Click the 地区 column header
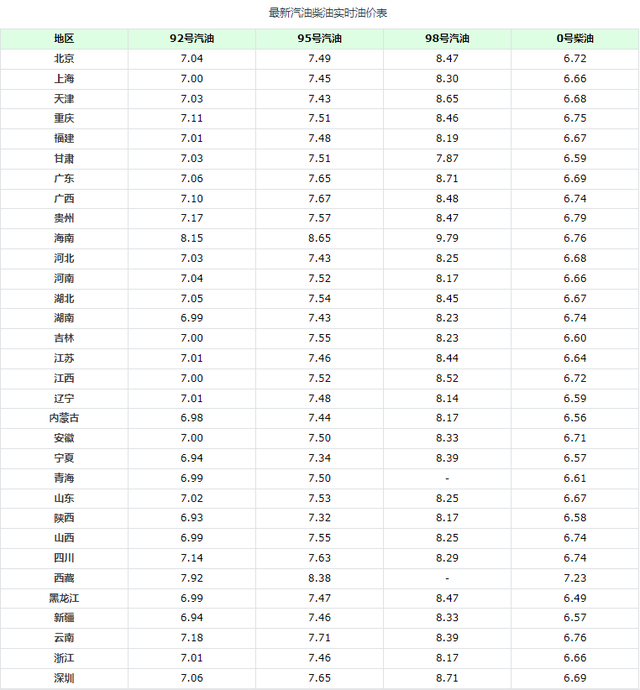This screenshot has height=690, width=640. [64, 38]
